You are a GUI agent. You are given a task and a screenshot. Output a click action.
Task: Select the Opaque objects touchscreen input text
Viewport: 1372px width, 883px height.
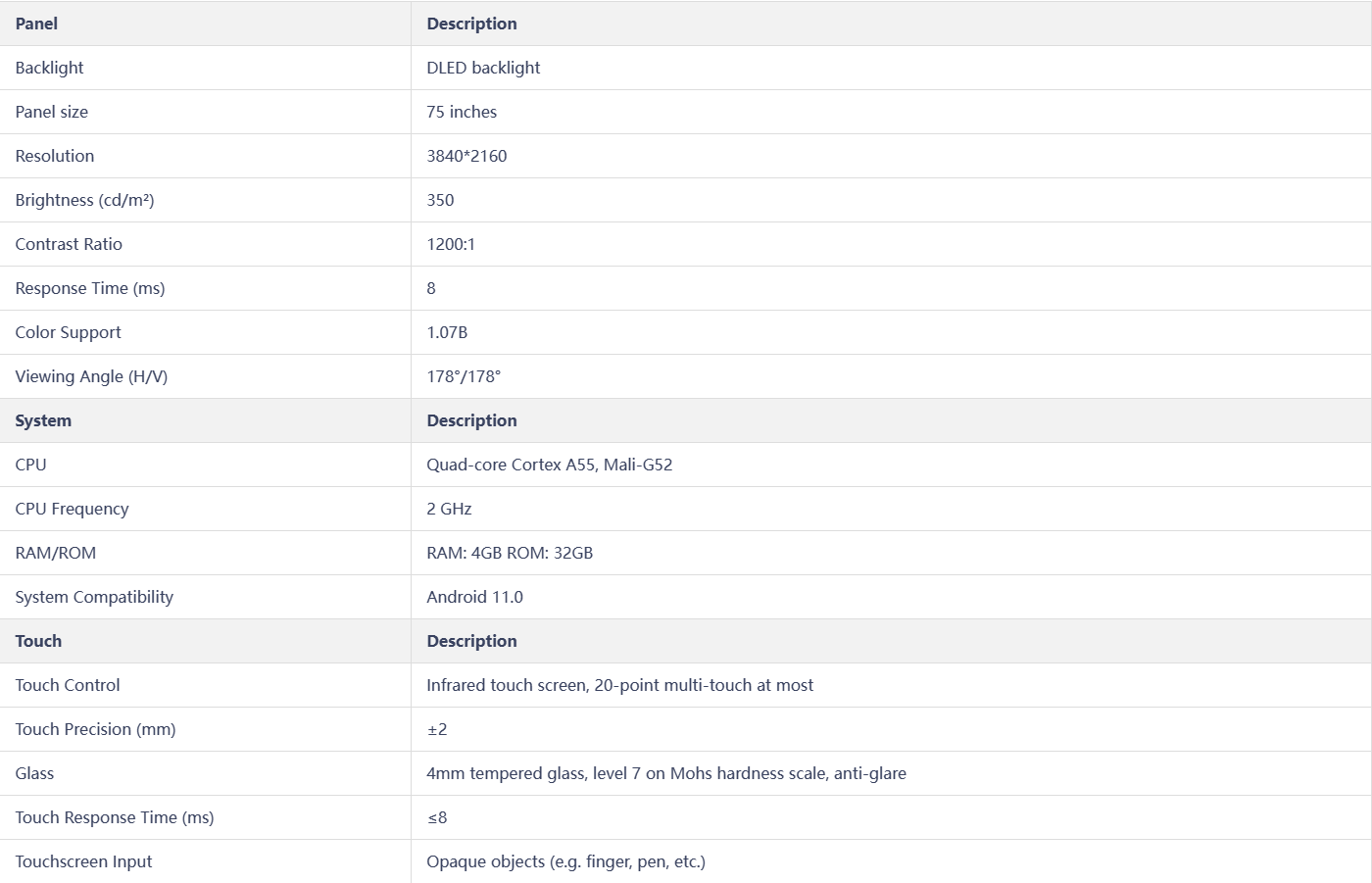565,861
